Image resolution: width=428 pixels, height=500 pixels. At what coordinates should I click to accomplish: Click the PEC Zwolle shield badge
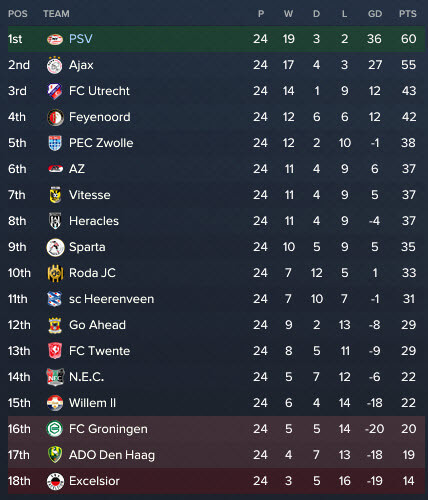(55, 143)
